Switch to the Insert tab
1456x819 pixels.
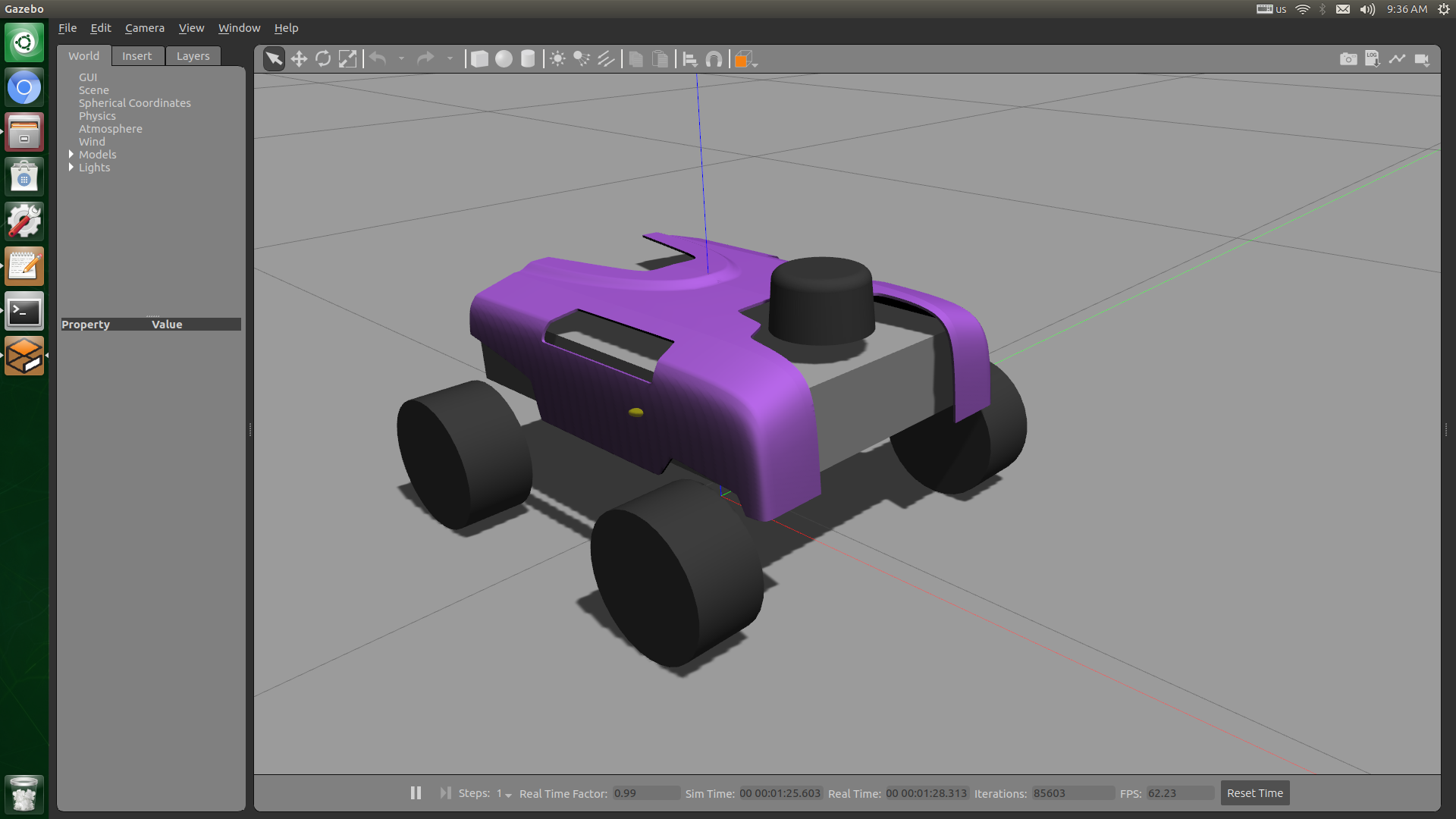136,56
